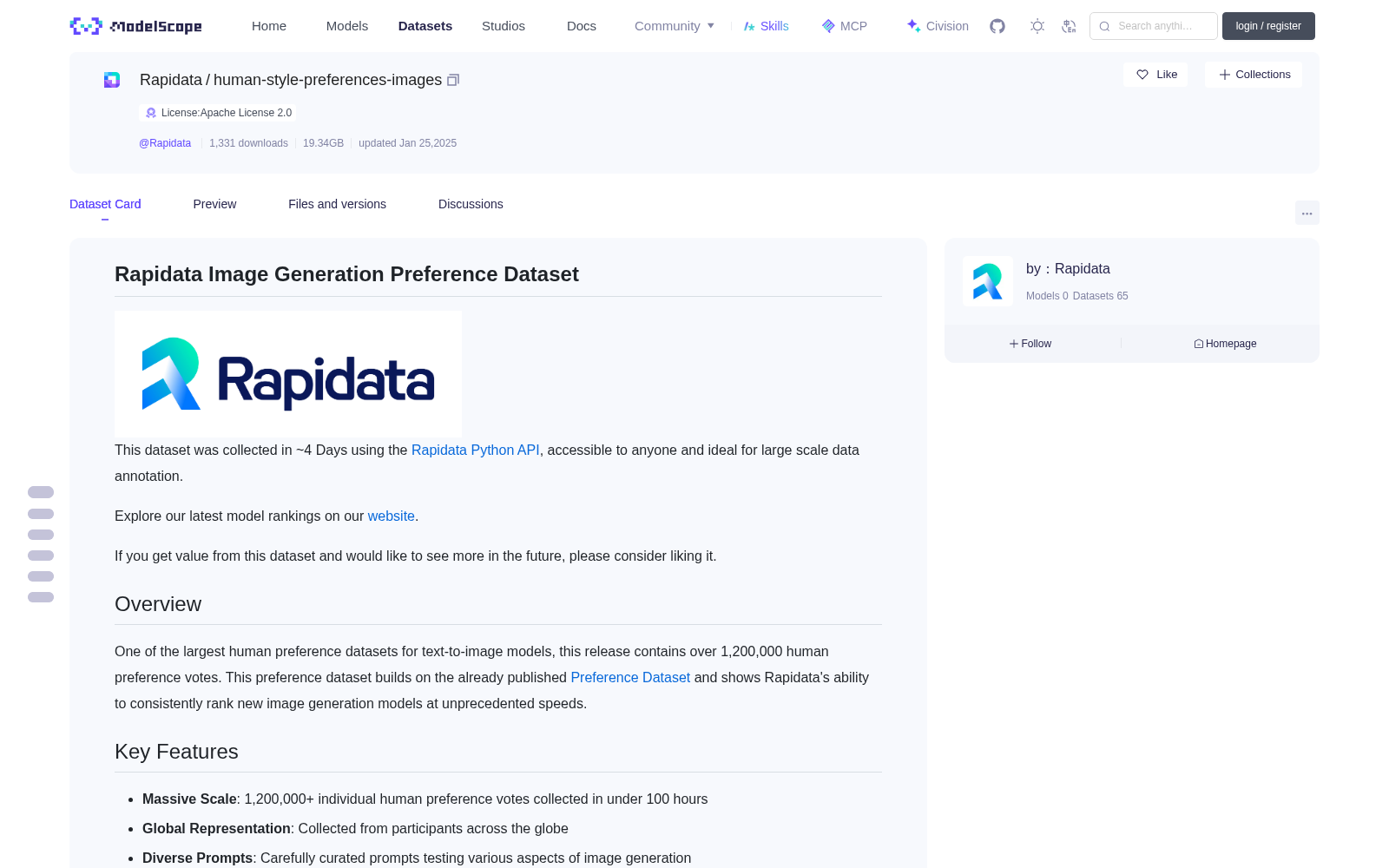Open the Skills page
This screenshot has height=868, width=1389.
766,26
